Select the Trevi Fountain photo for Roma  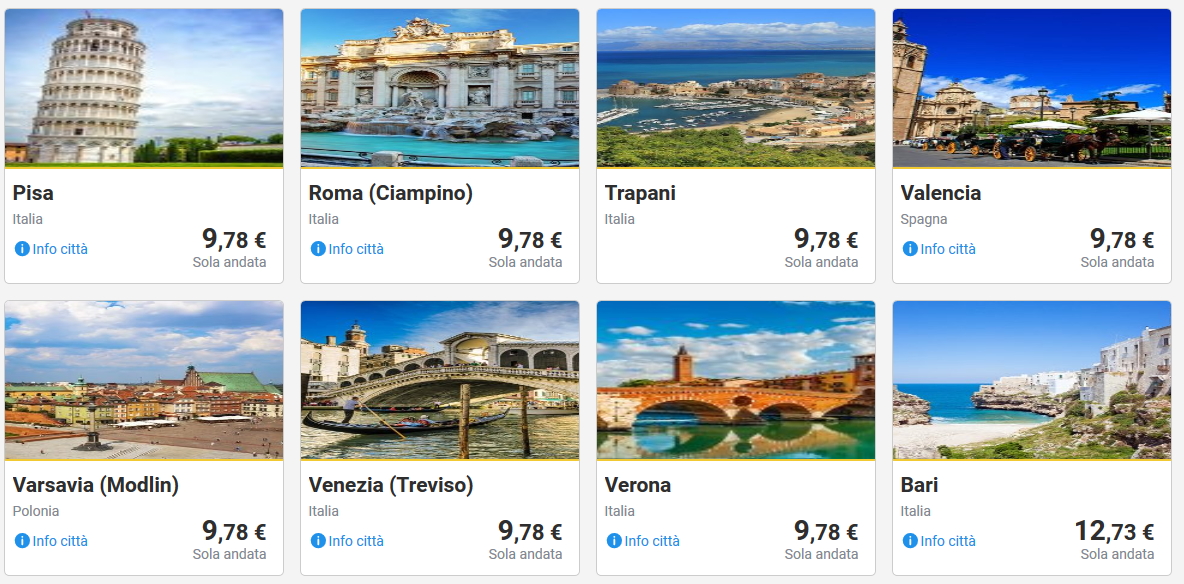[440, 87]
